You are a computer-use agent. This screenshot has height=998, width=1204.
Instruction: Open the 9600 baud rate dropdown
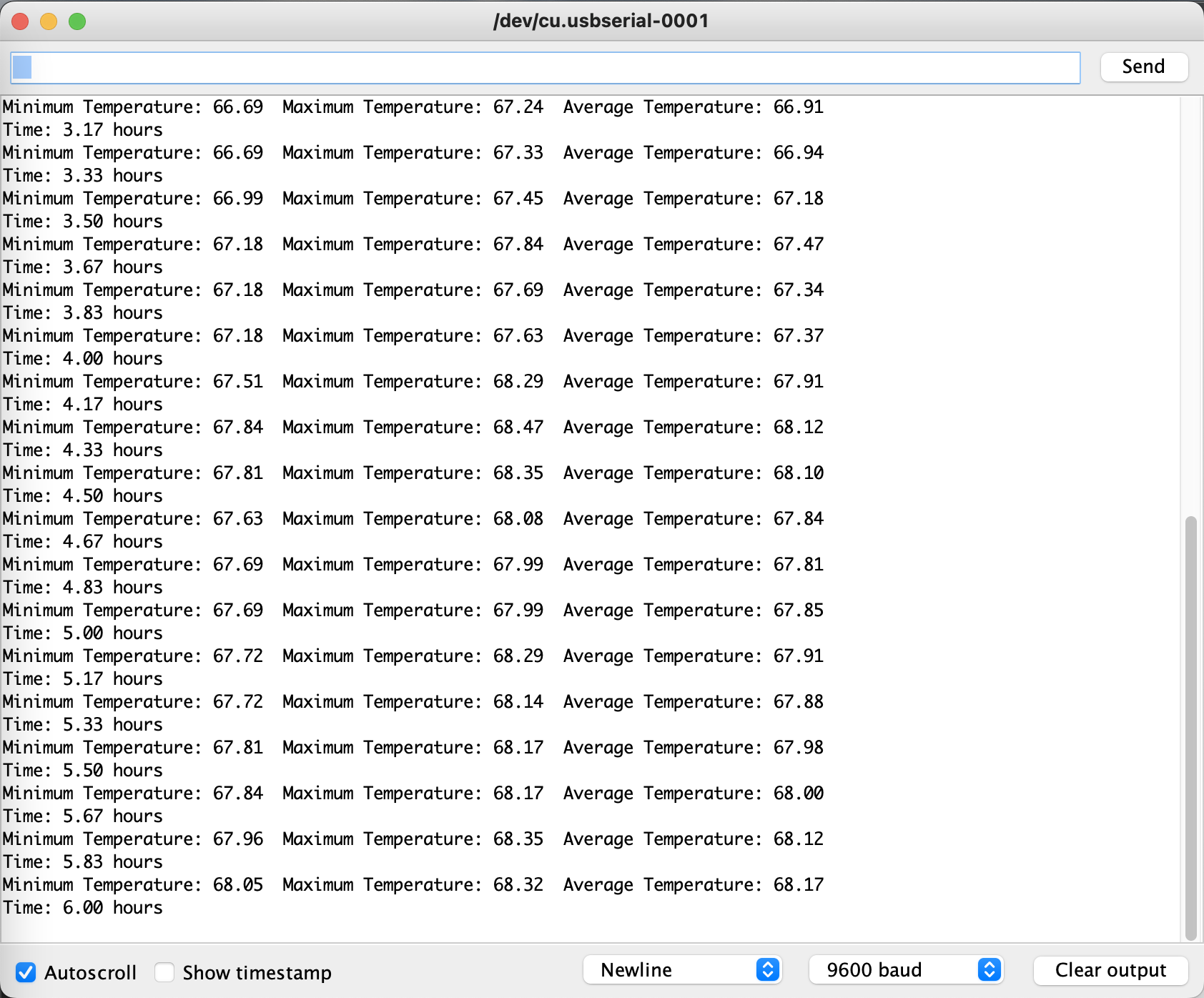[x=906, y=970]
